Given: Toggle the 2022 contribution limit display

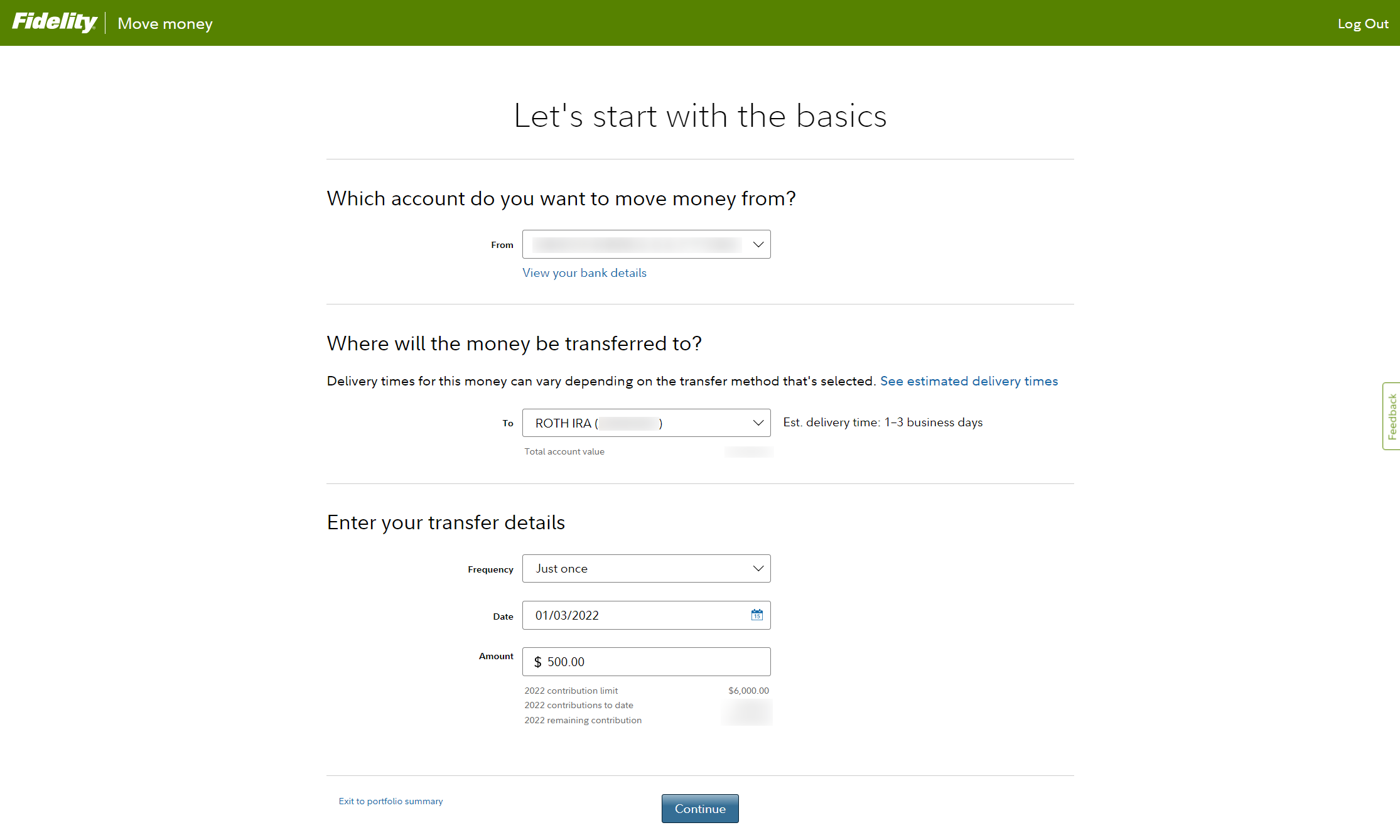Looking at the screenshot, I should [x=570, y=691].
